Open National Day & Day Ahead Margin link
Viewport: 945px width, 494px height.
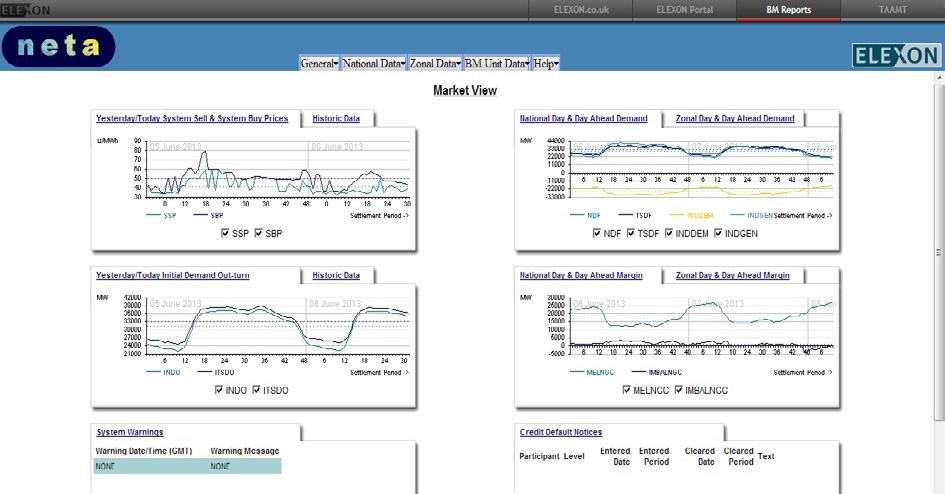pyautogui.click(x=581, y=275)
